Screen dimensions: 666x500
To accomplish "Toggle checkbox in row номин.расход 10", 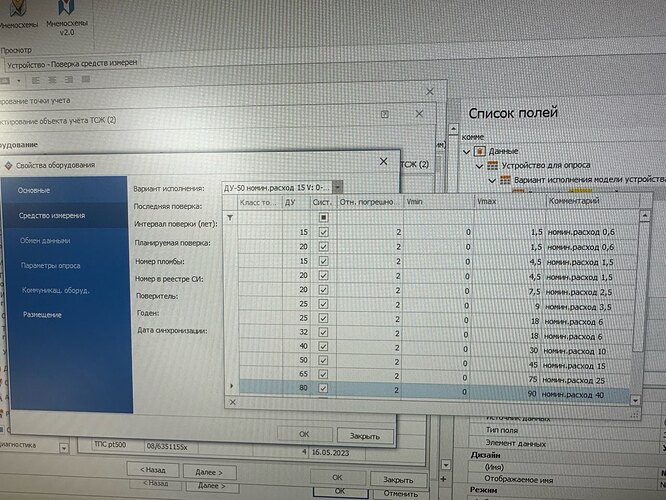I will pyautogui.click(x=323, y=347).
